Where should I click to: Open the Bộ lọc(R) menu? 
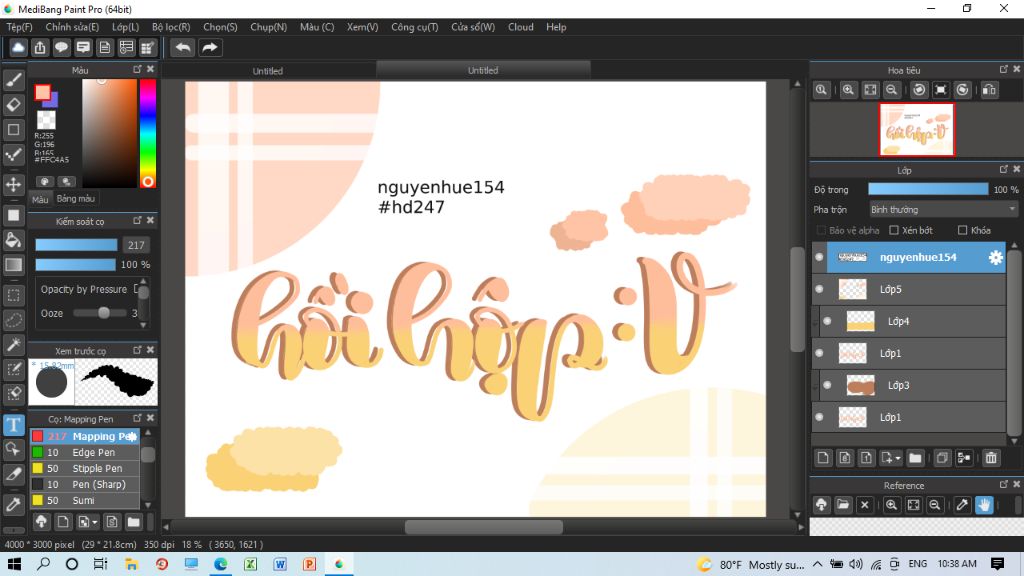coord(171,27)
